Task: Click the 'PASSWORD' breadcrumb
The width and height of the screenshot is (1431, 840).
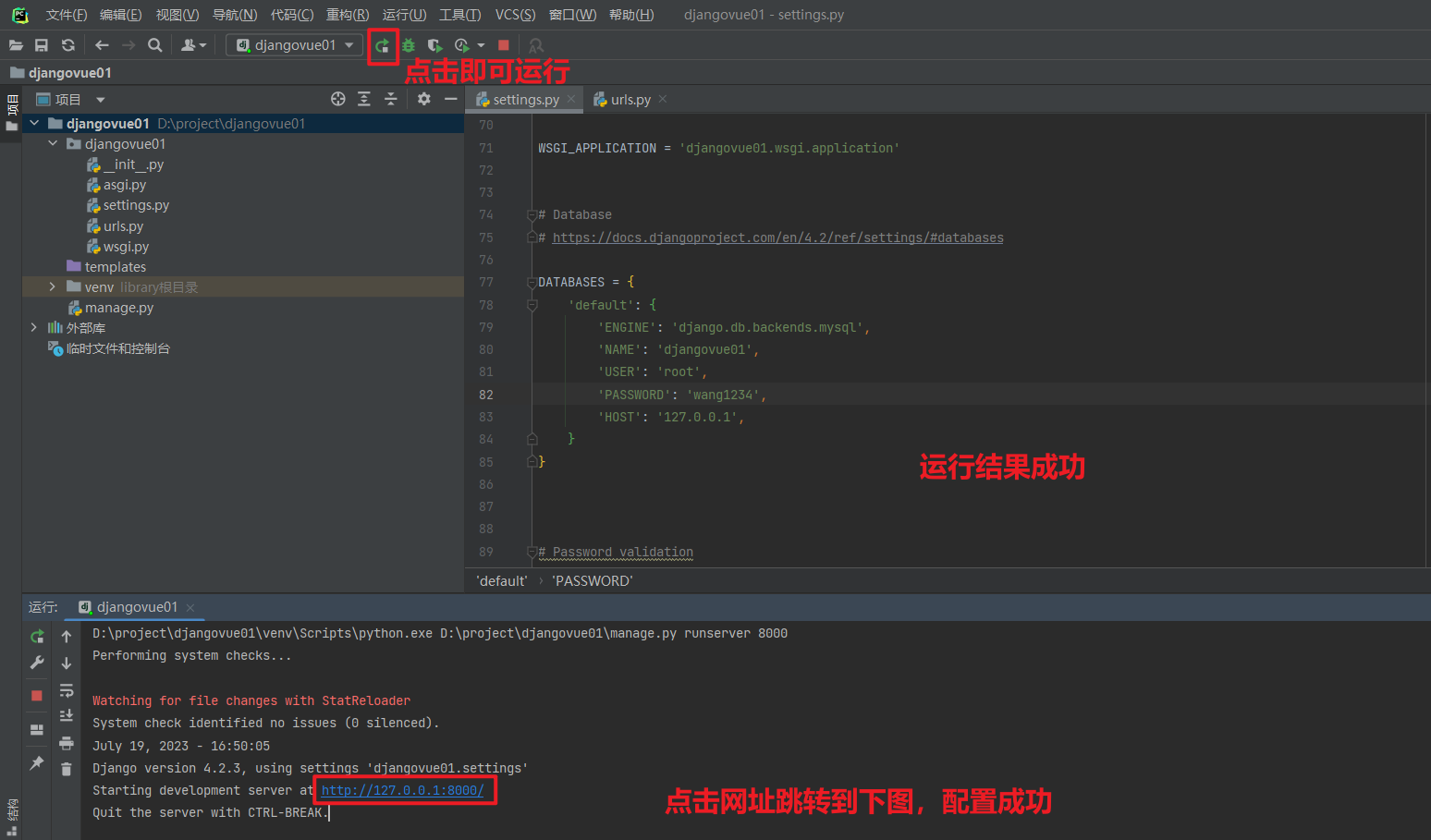Action: 592,581
